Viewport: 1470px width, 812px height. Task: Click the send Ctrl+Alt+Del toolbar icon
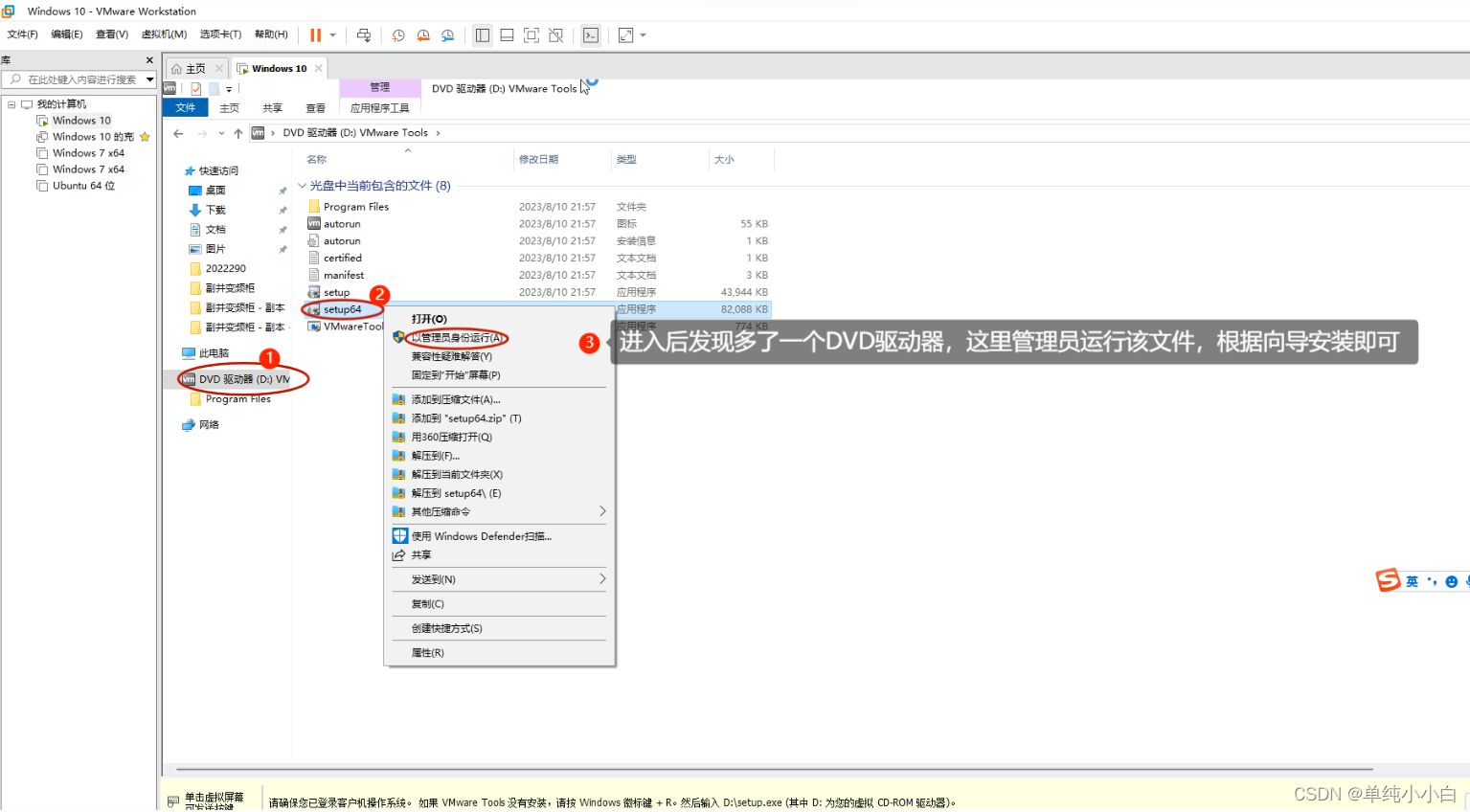364,35
